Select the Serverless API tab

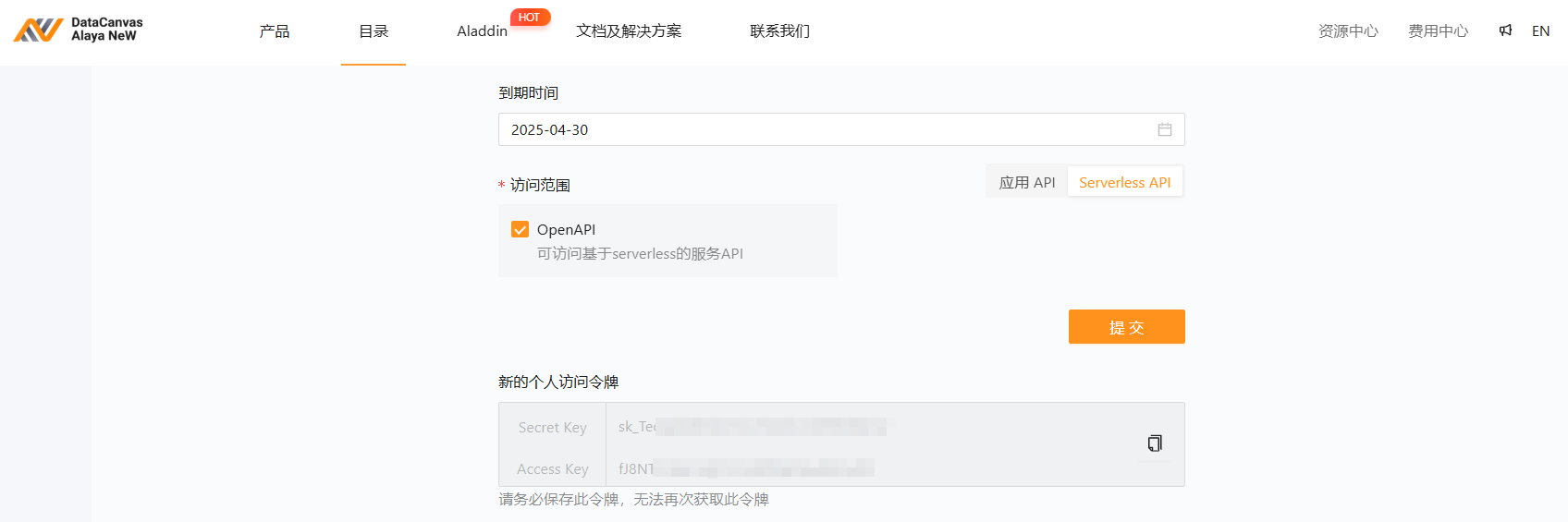1124,182
